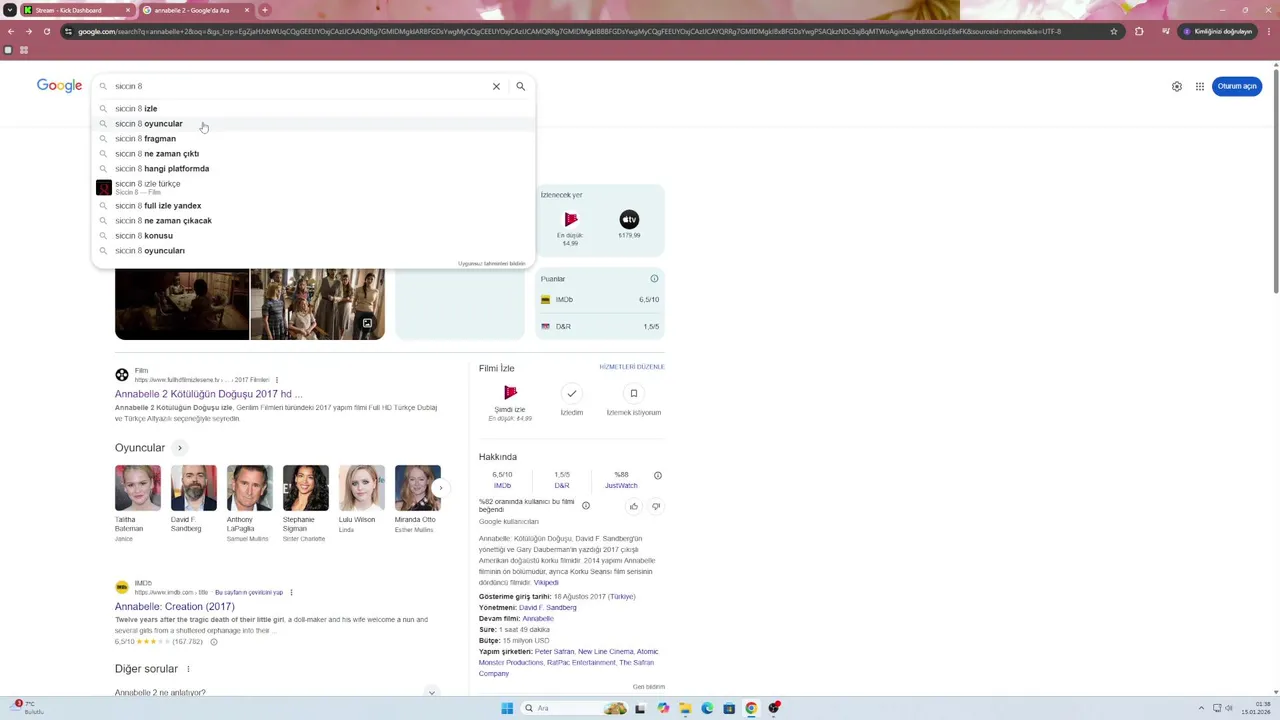Open three-dot menu next to Diğer sorular

pyautogui.click(x=188, y=669)
